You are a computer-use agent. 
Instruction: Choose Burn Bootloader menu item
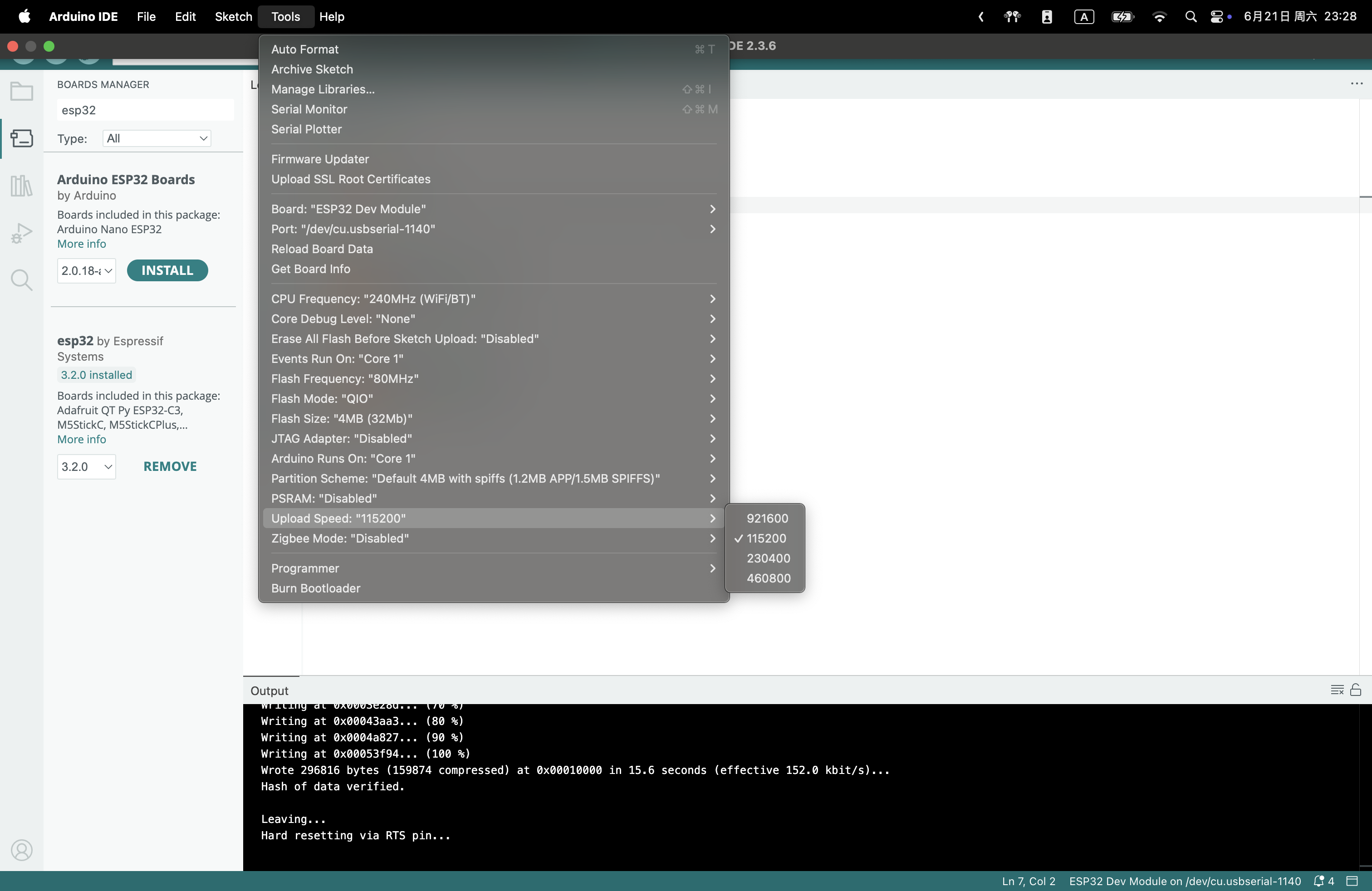[494, 588]
